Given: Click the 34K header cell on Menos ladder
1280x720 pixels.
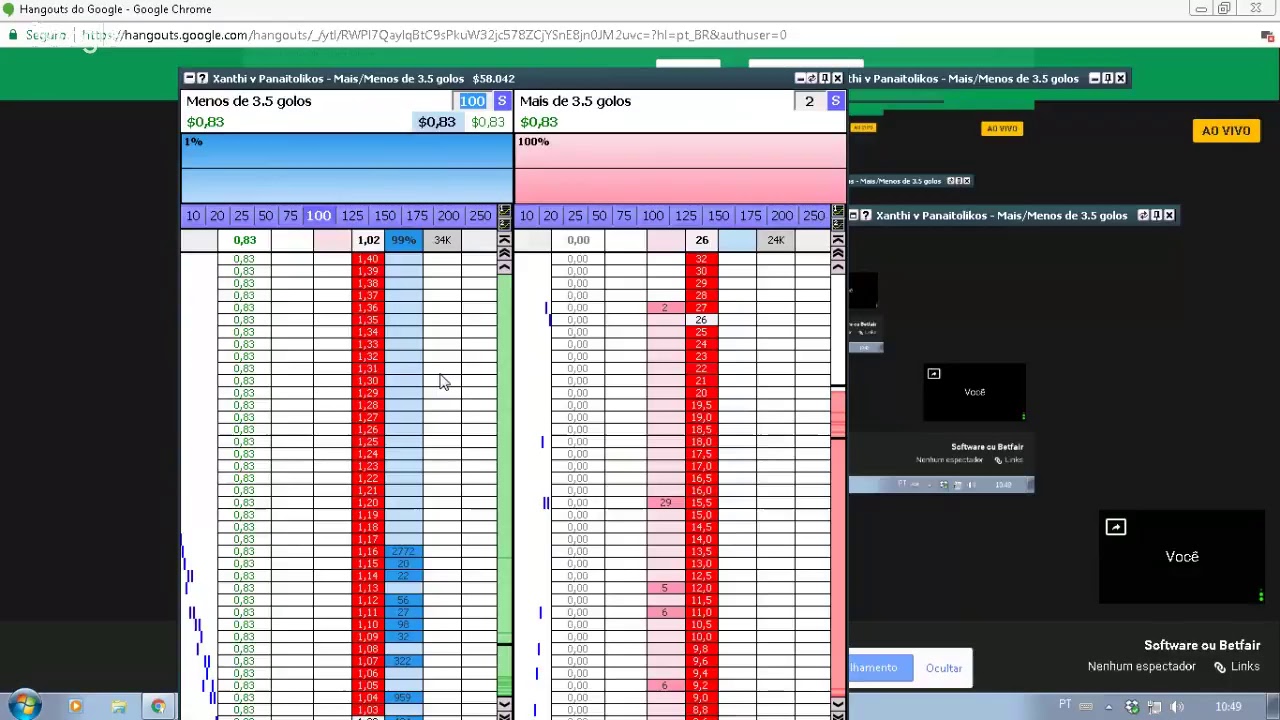Looking at the screenshot, I should click(442, 240).
